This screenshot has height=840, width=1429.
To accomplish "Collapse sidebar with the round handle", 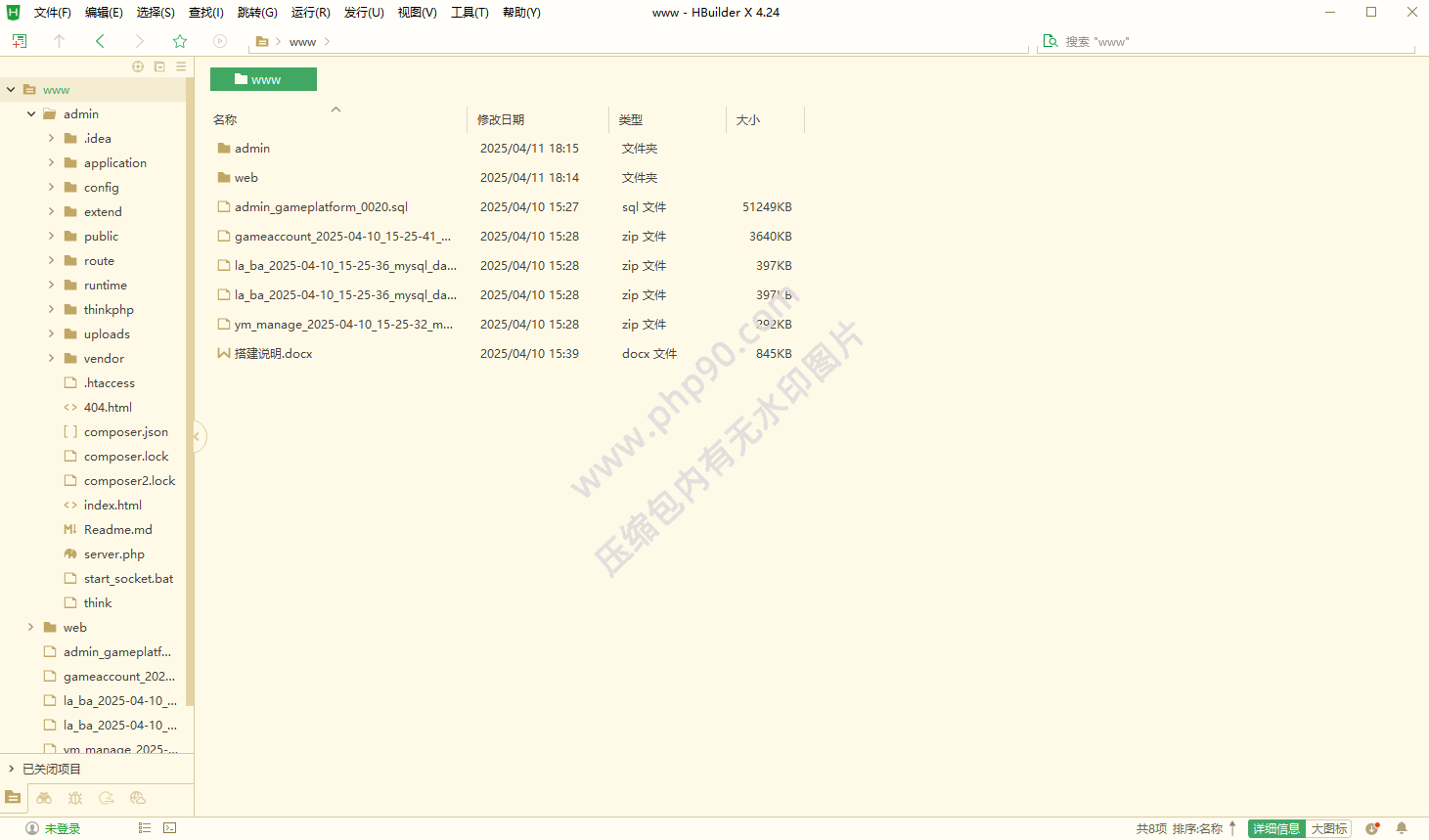I will point(199,436).
